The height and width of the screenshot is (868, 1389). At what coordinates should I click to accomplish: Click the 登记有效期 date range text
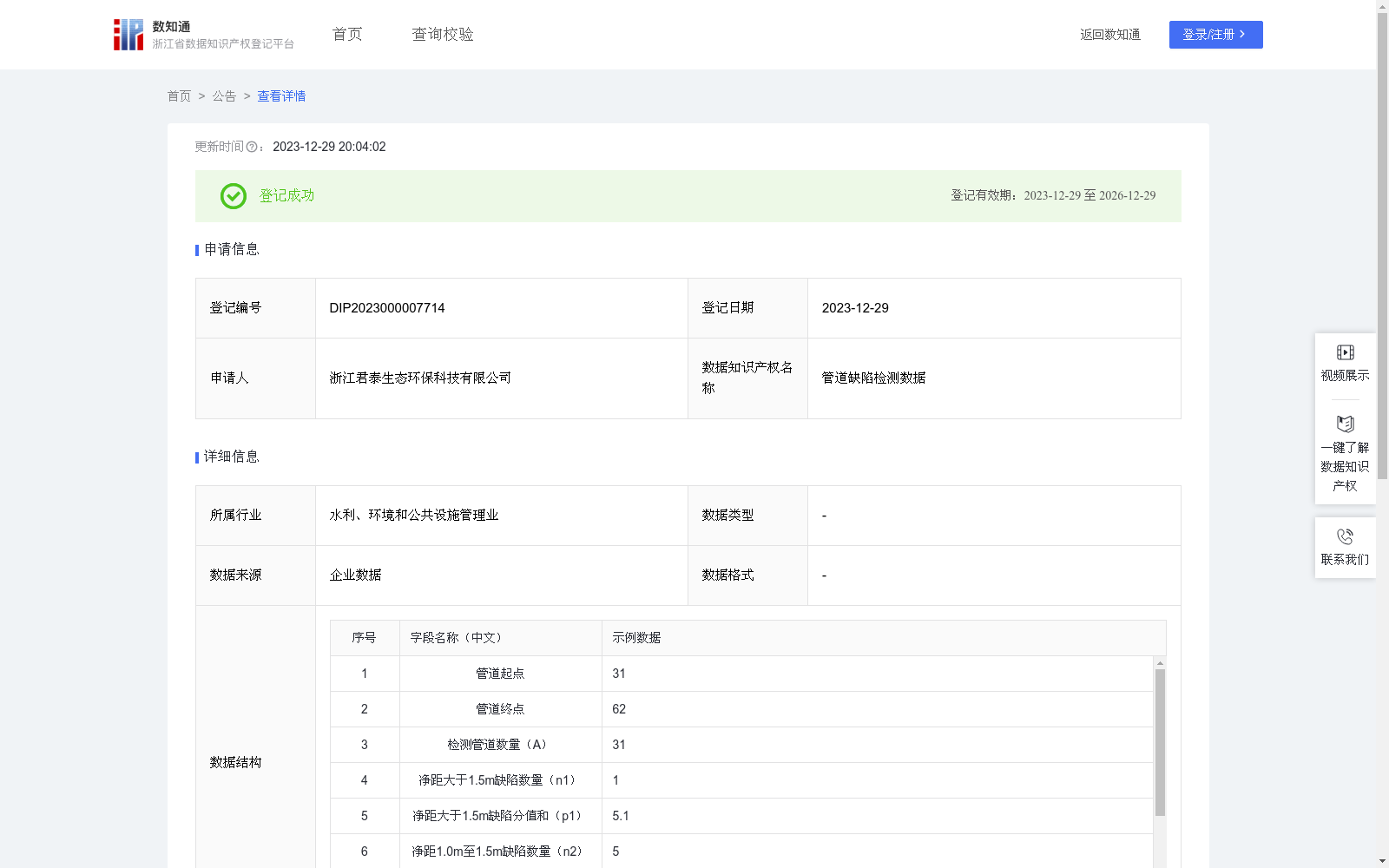pyautogui.click(x=1053, y=196)
